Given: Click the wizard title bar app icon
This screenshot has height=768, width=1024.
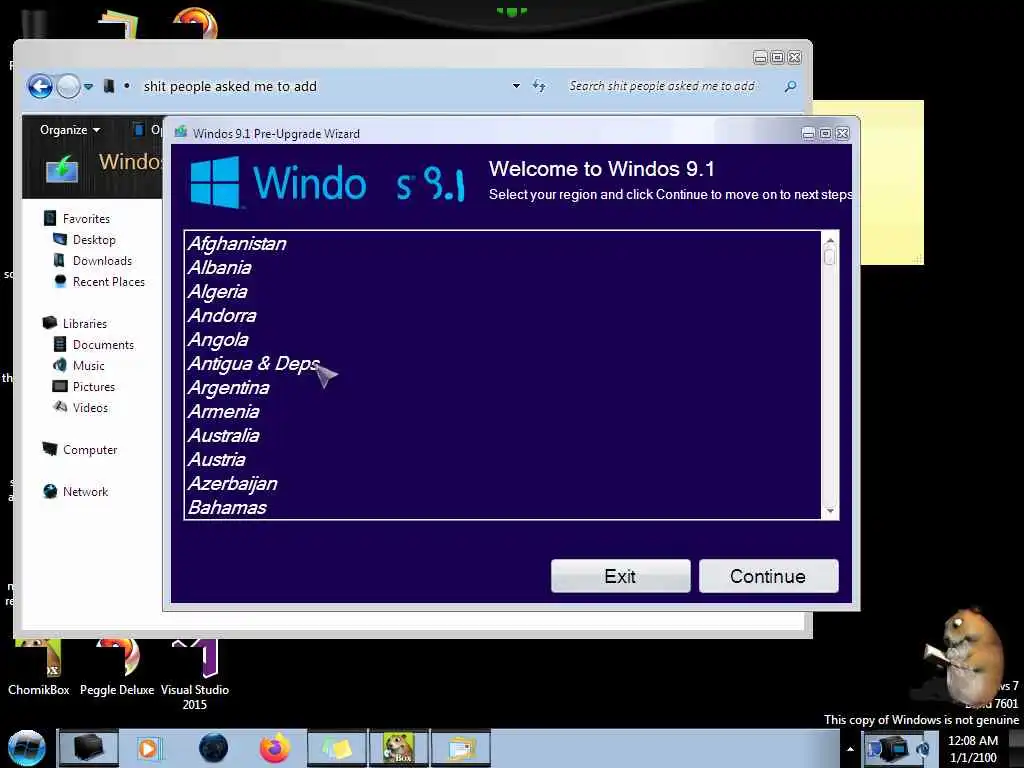Looking at the screenshot, I should click(x=181, y=133).
